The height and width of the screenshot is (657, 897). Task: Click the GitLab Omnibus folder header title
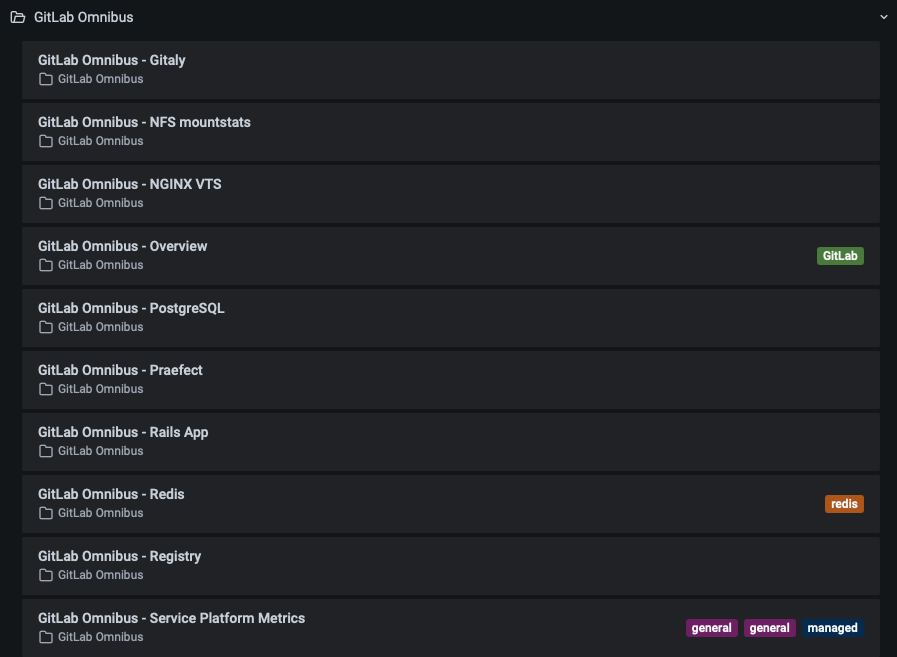84,17
